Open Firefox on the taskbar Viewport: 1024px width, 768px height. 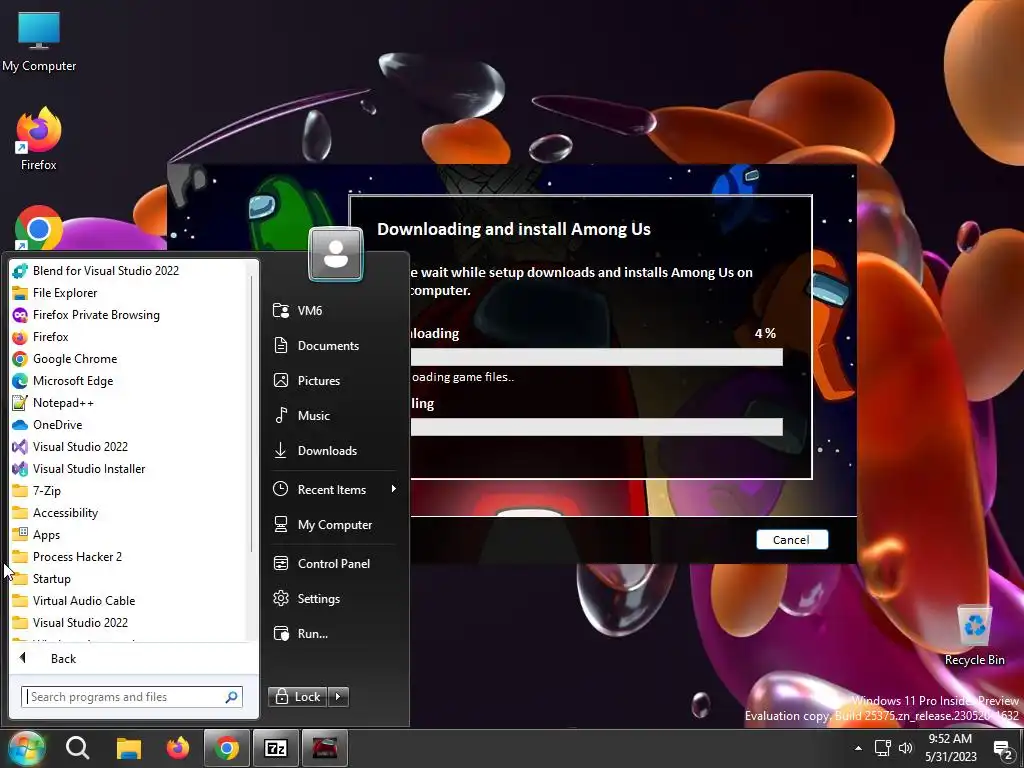[x=178, y=748]
